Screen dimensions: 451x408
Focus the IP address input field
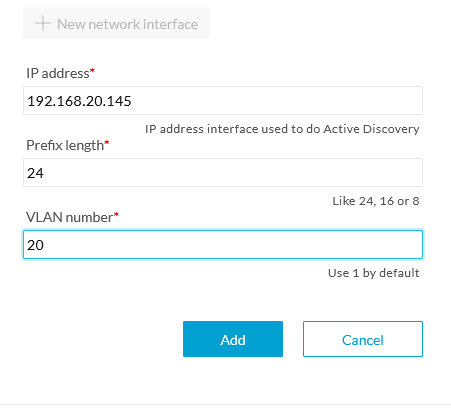pos(223,101)
